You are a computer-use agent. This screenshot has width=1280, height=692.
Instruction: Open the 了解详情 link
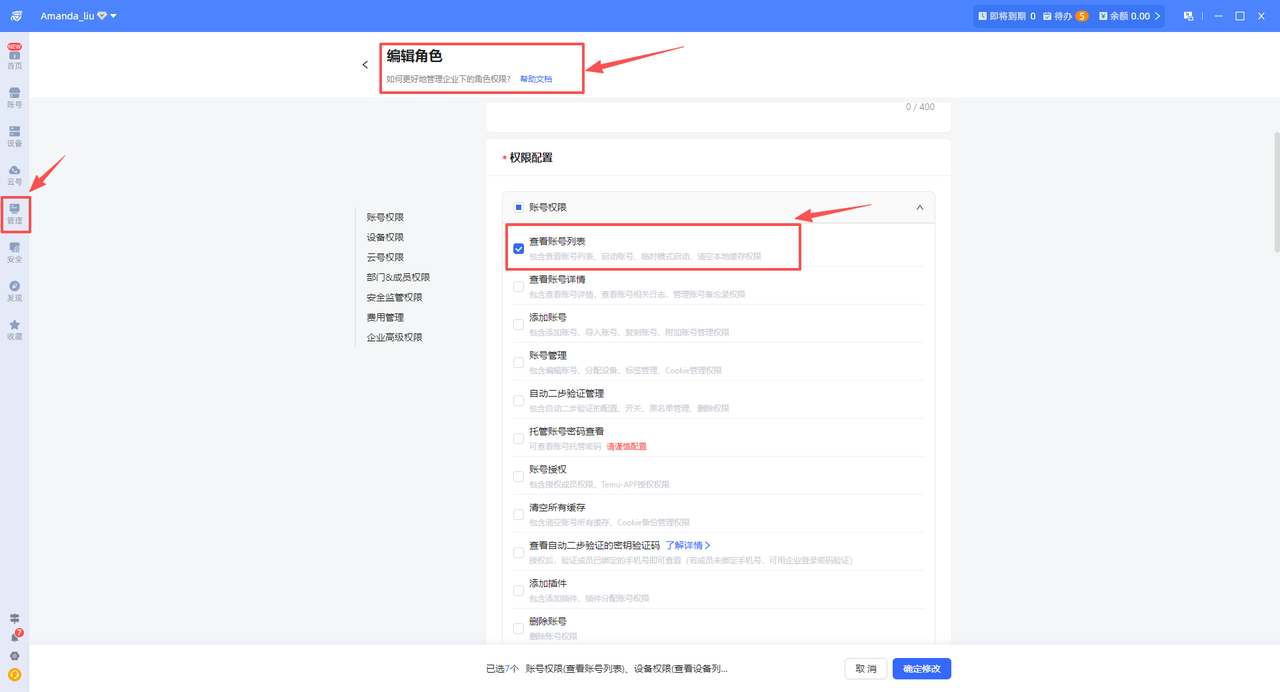pos(688,545)
